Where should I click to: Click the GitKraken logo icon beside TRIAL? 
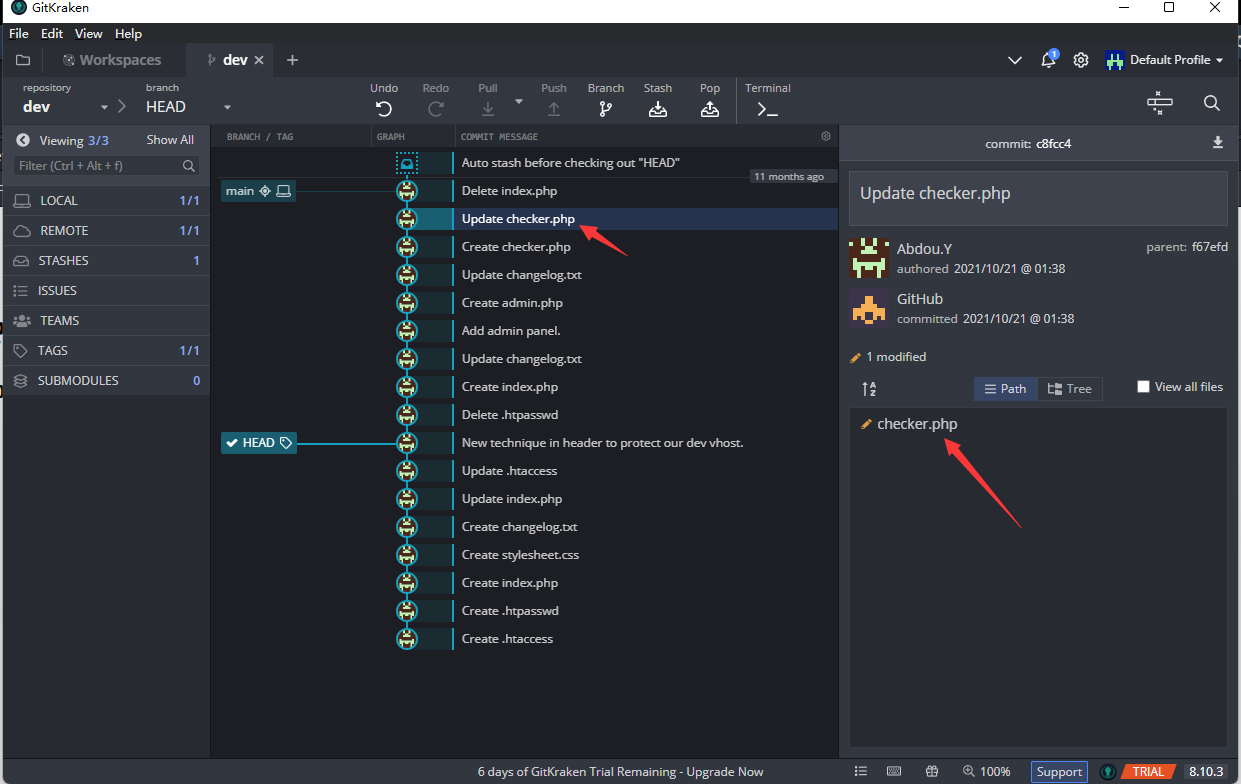click(x=1108, y=771)
